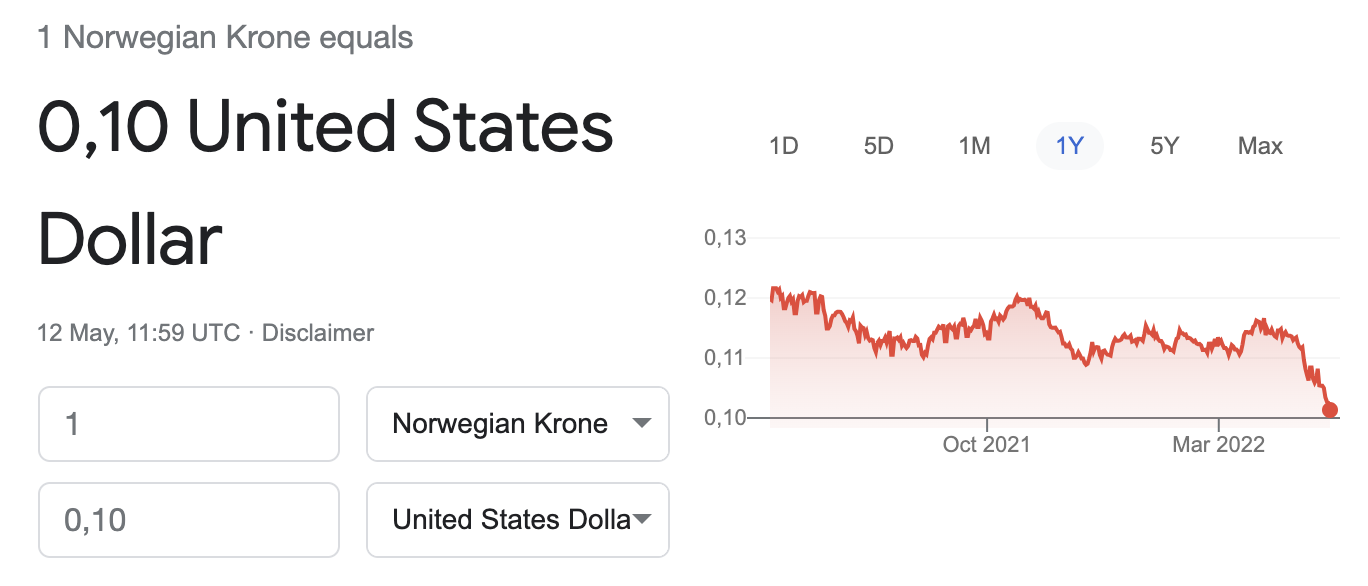Click the "0,10 United States Dollar" result heading
The height and width of the screenshot is (586, 1368).
click(x=325, y=183)
